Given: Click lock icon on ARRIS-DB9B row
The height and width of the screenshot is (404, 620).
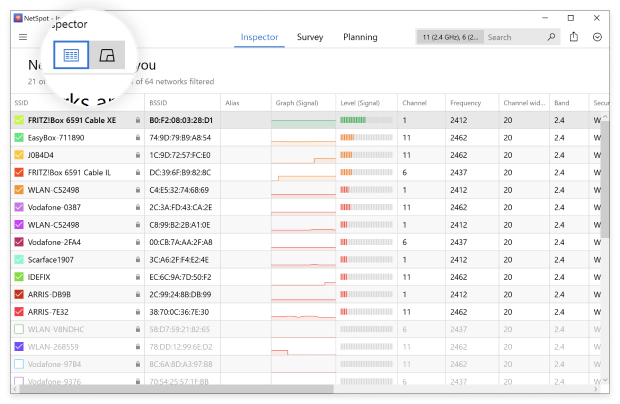Looking at the screenshot, I should click(138, 295).
